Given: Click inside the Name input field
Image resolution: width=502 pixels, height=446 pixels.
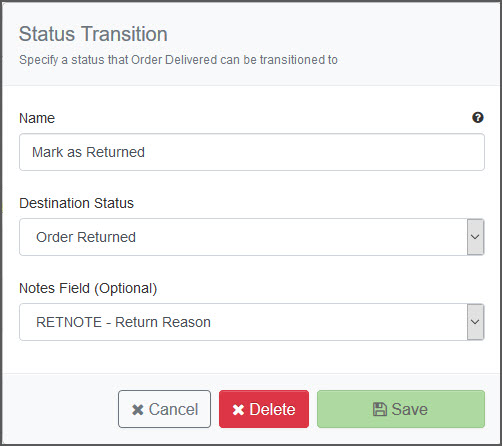Looking at the screenshot, I should point(252,152).
